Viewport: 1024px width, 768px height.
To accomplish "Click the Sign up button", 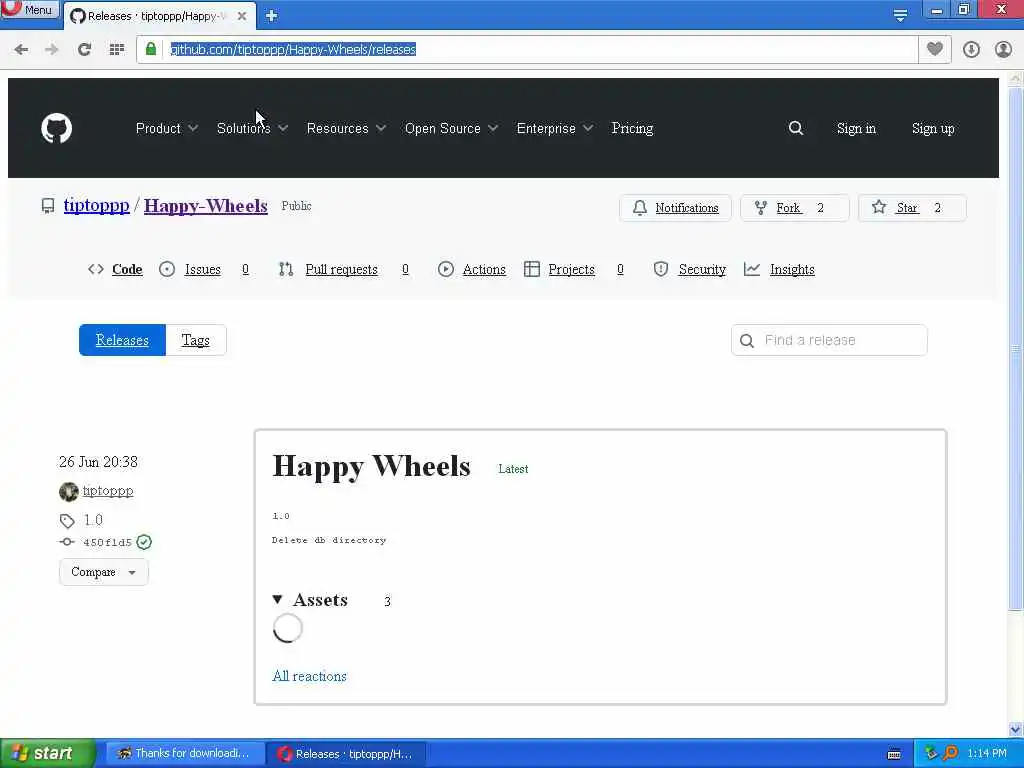I will (933, 129).
